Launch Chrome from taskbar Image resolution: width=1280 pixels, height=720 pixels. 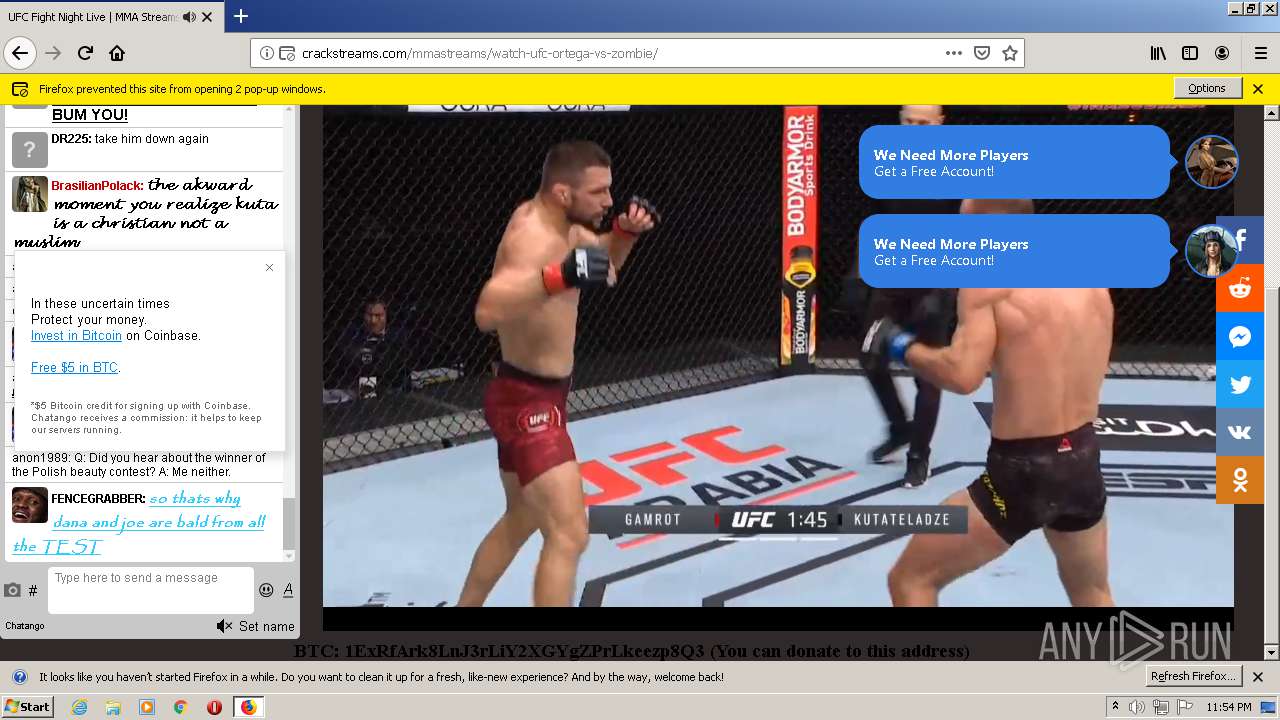(180, 707)
